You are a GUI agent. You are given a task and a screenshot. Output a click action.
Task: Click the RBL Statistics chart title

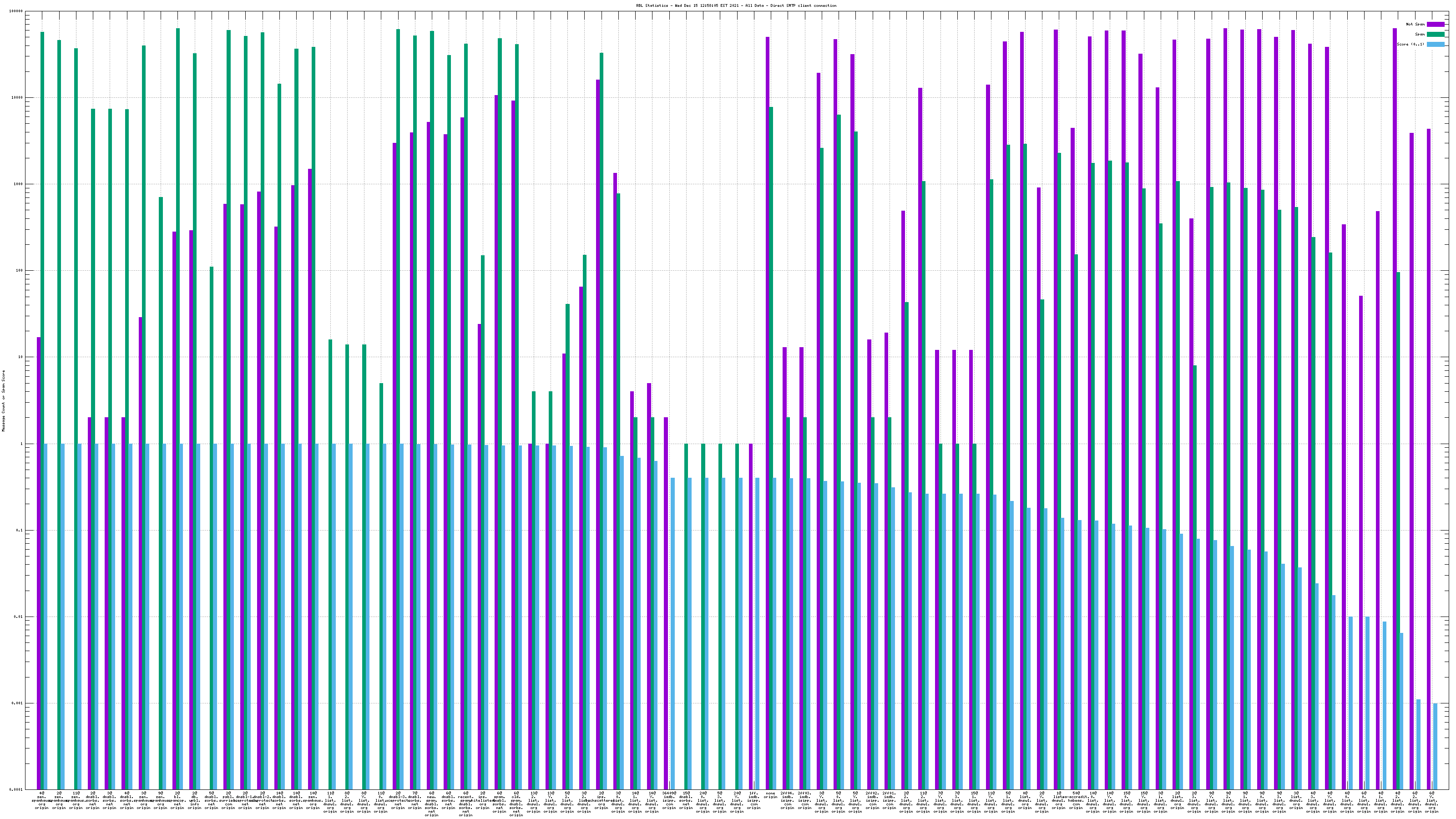pyautogui.click(x=736, y=5)
